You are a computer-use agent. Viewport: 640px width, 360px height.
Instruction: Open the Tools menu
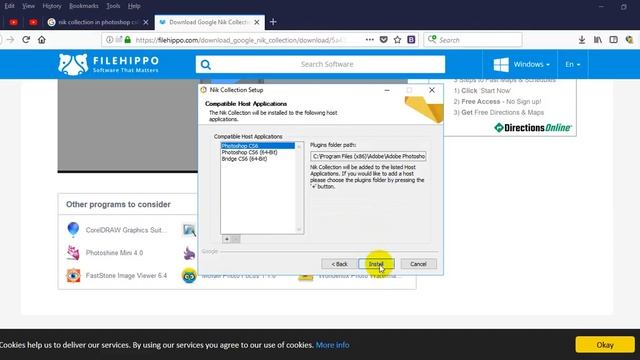tap(113, 6)
